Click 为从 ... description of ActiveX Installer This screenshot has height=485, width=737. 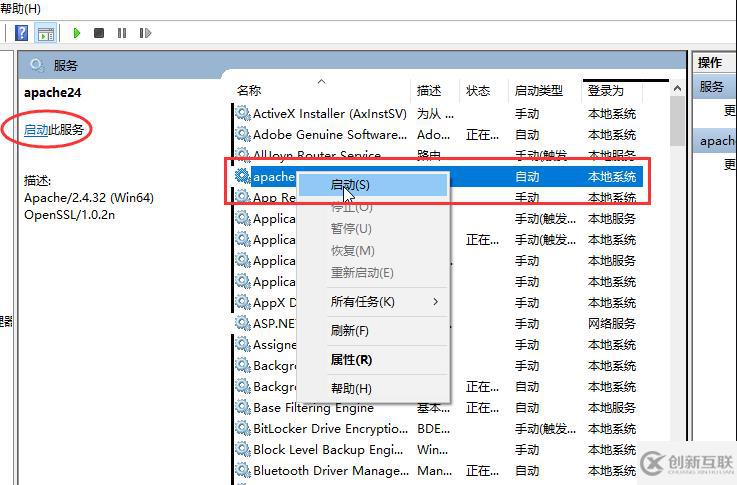(435, 114)
